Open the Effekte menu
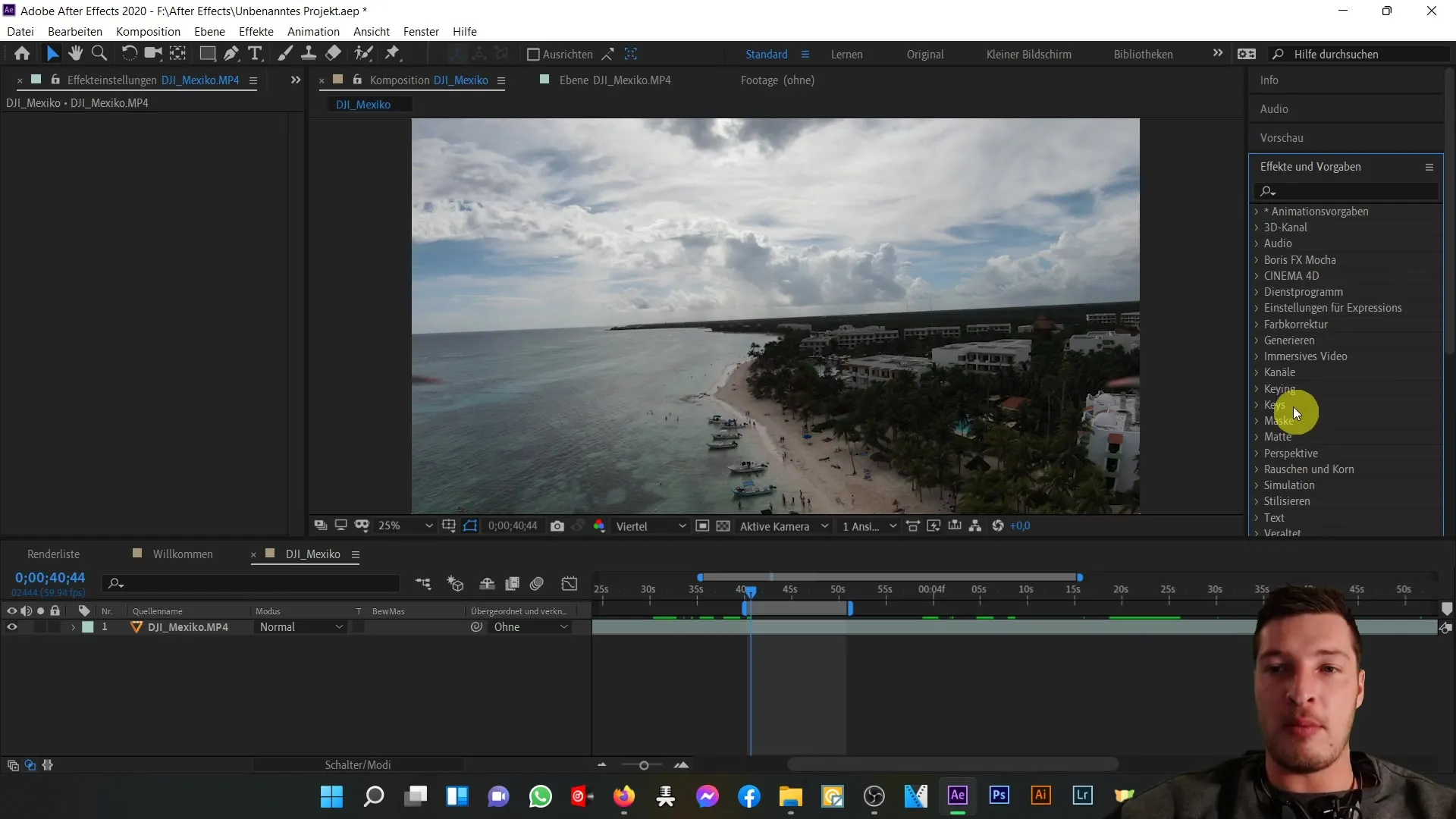The height and width of the screenshot is (819, 1456). pos(256,31)
